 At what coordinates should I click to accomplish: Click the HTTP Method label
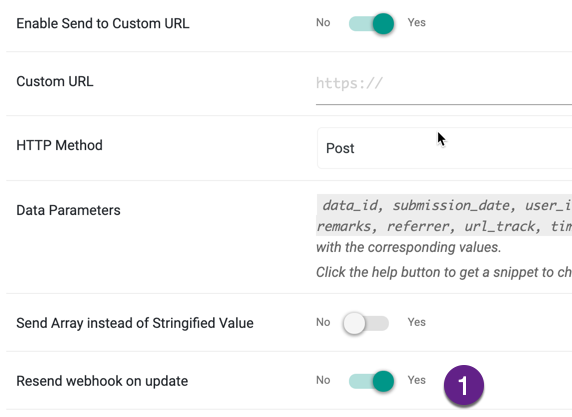coord(59,146)
